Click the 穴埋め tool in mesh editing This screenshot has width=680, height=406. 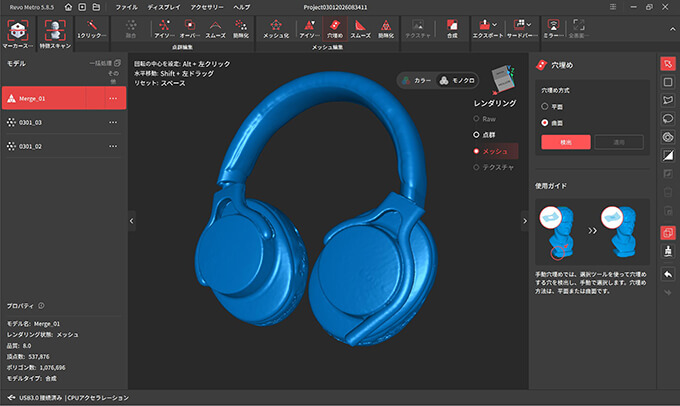coord(335,27)
